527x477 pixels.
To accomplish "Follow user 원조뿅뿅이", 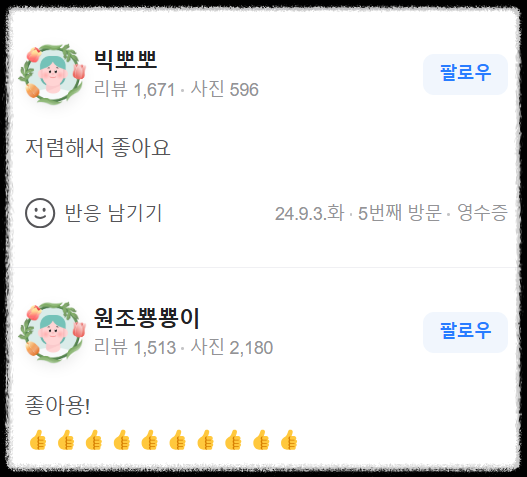I will 465,332.
